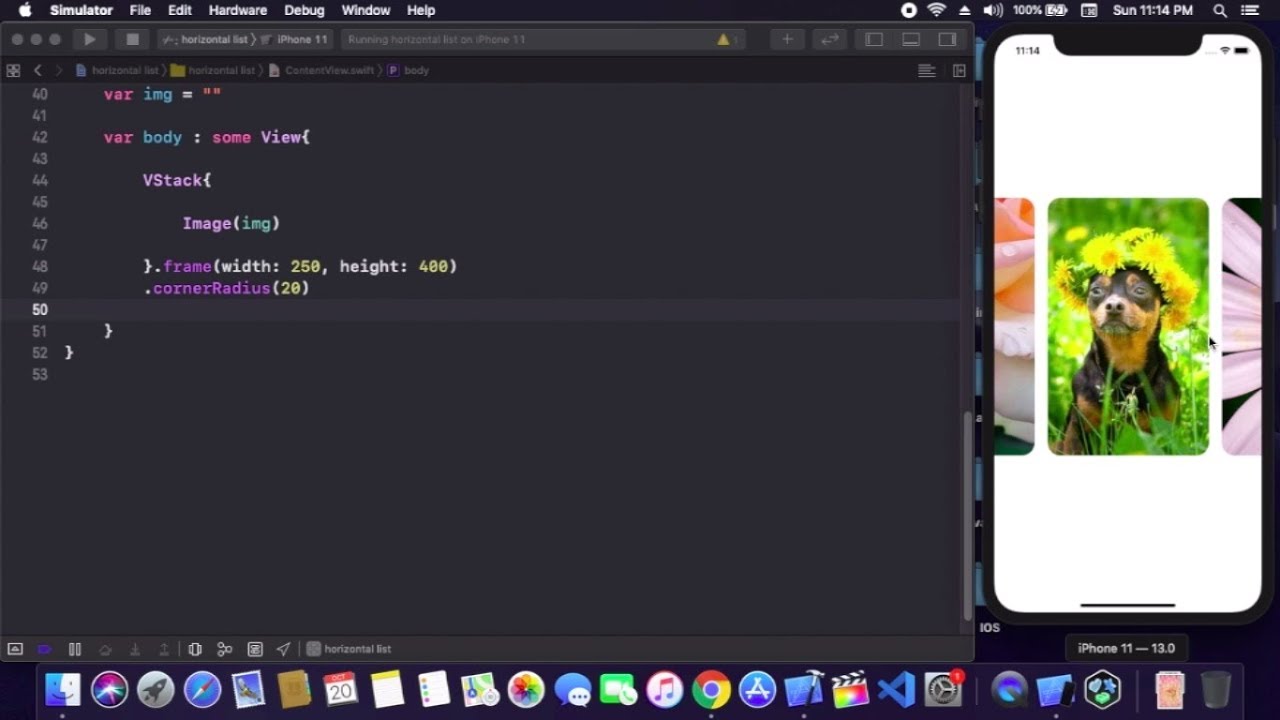The width and height of the screenshot is (1280, 720).
Task: Open Siri from the Dock
Action: (x=109, y=689)
